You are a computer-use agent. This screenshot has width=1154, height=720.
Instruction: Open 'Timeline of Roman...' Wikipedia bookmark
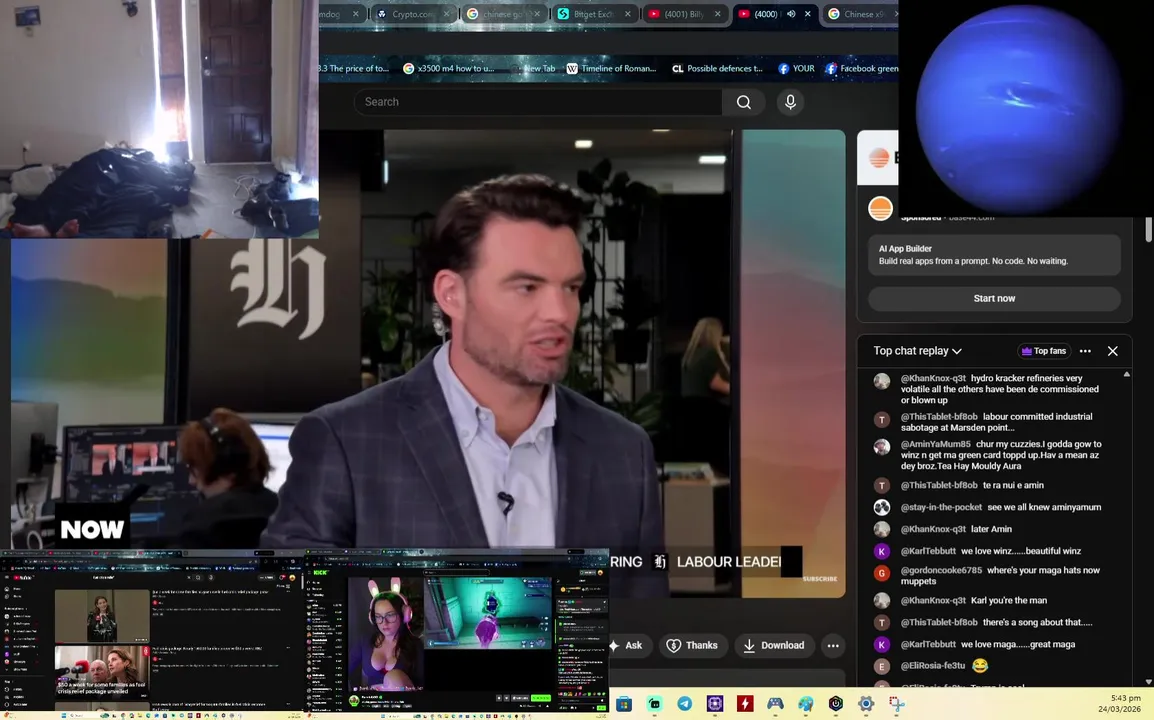(x=611, y=68)
